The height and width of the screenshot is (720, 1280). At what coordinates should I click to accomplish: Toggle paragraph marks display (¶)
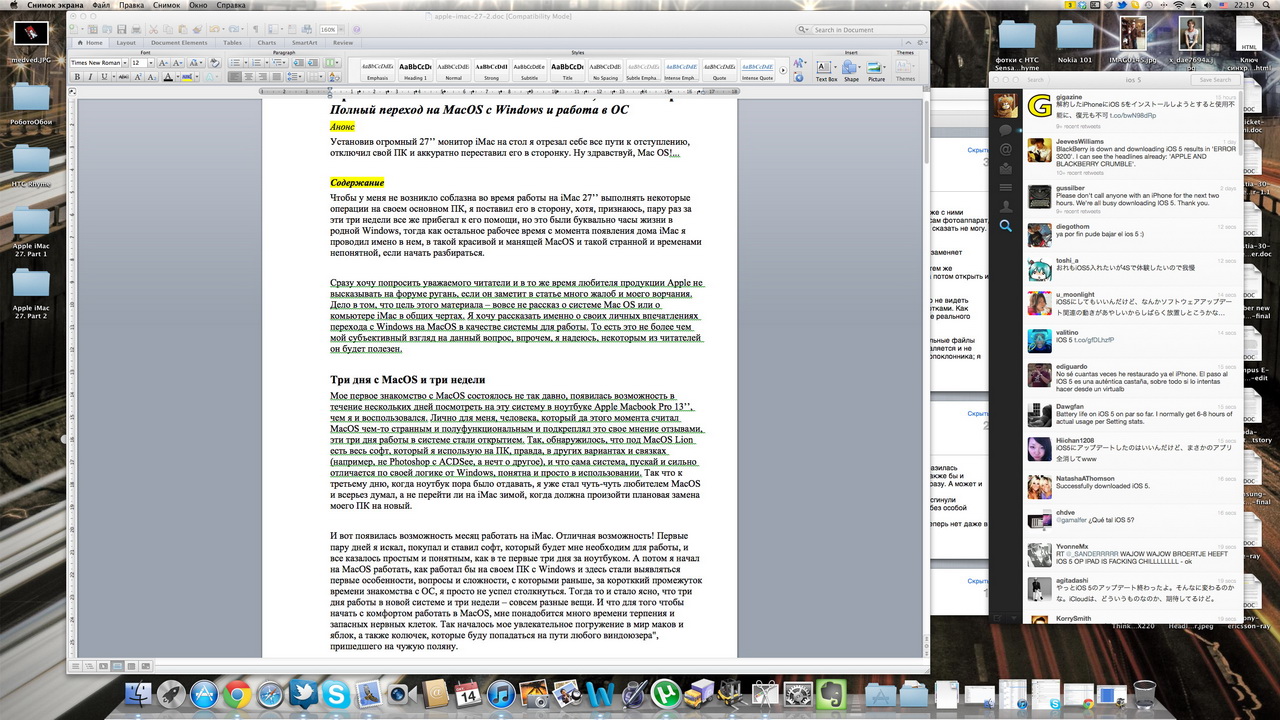pyautogui.click(x=255, y=30)
